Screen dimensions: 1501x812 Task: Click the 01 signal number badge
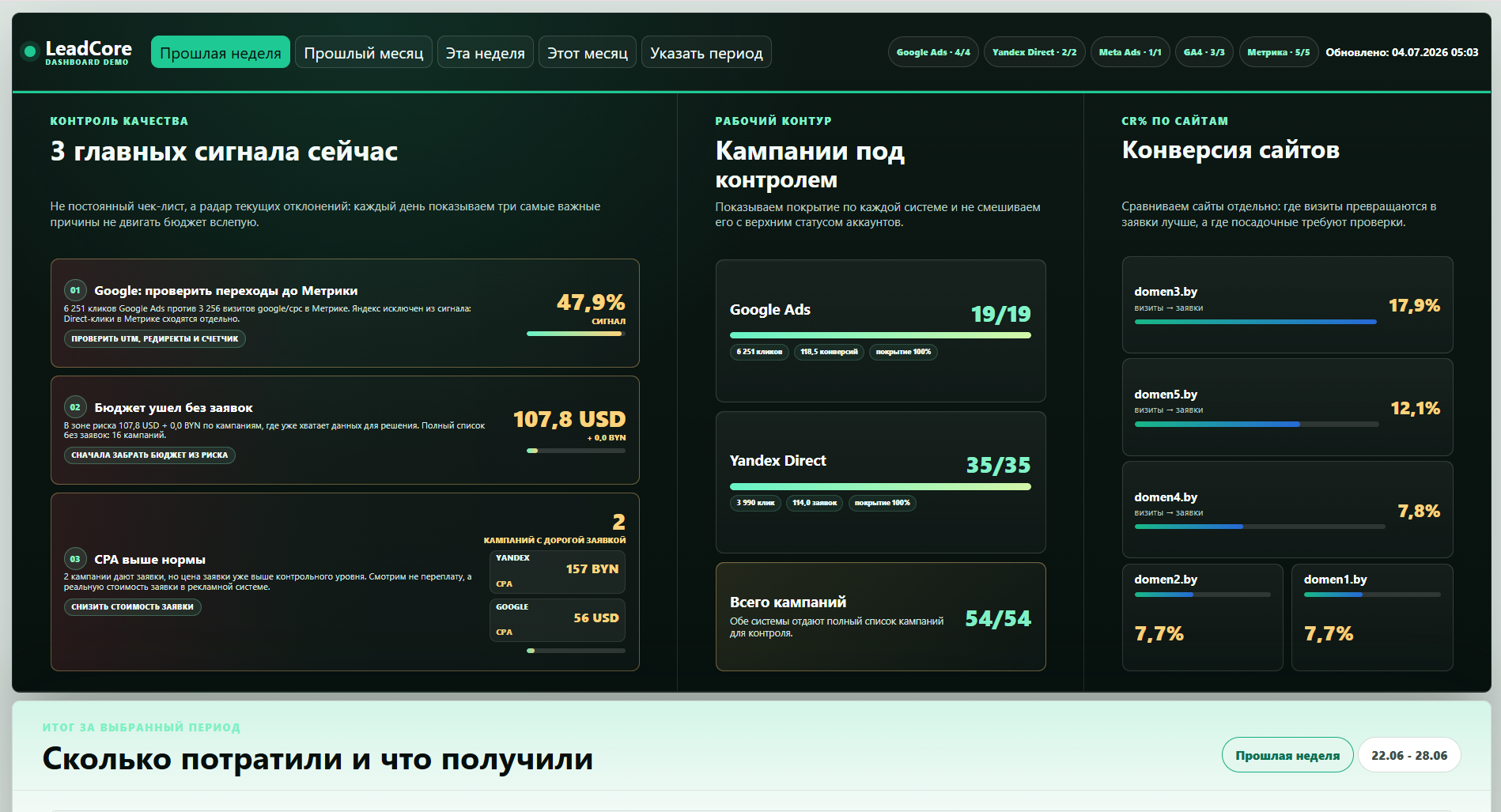(x=75, y=290)
